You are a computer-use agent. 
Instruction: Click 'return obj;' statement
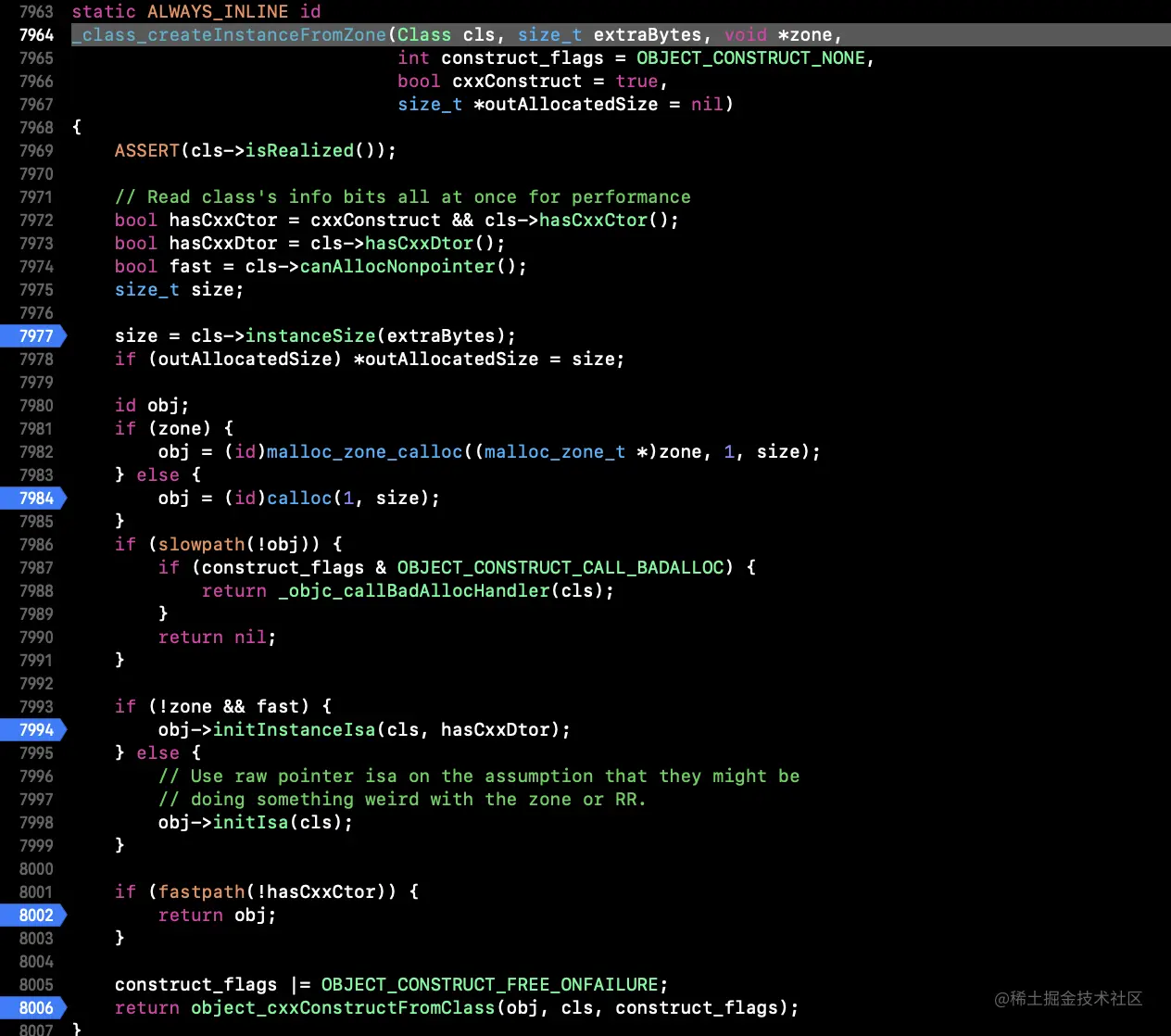(218, 915)
